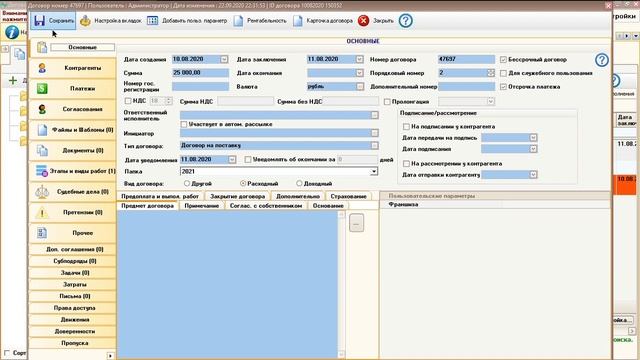Open tab settings (Настройка вкладок) icon
The width and height of the screenshot is (640, 360).
(85, 20)
